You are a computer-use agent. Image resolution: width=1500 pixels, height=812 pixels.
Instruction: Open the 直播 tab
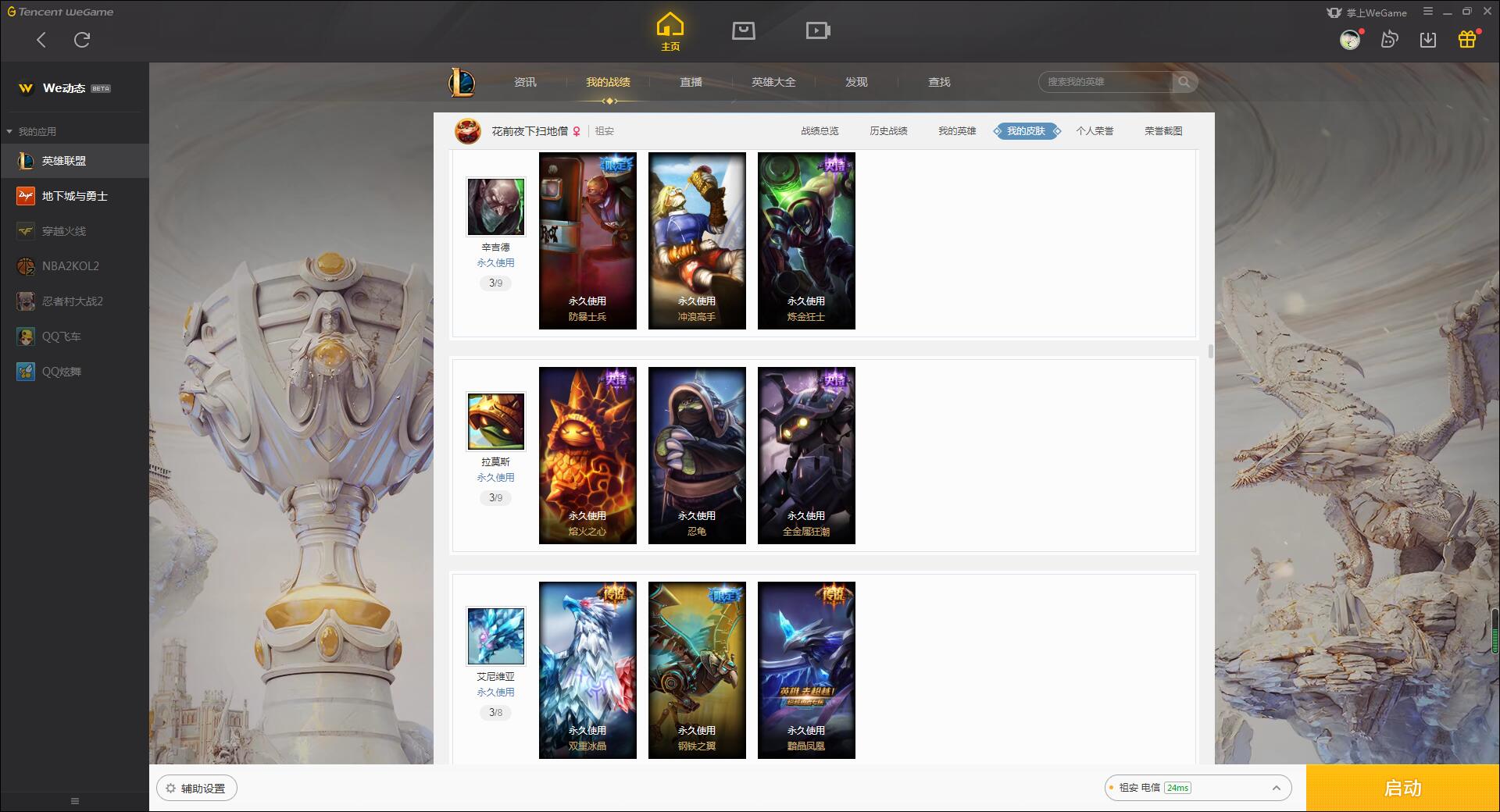pyautogui.click(x=691, y=82)
